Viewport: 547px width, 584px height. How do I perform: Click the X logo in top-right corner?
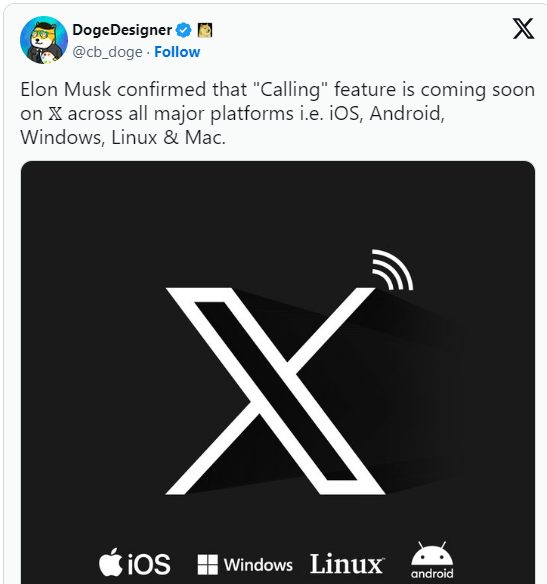click(523, 29)
